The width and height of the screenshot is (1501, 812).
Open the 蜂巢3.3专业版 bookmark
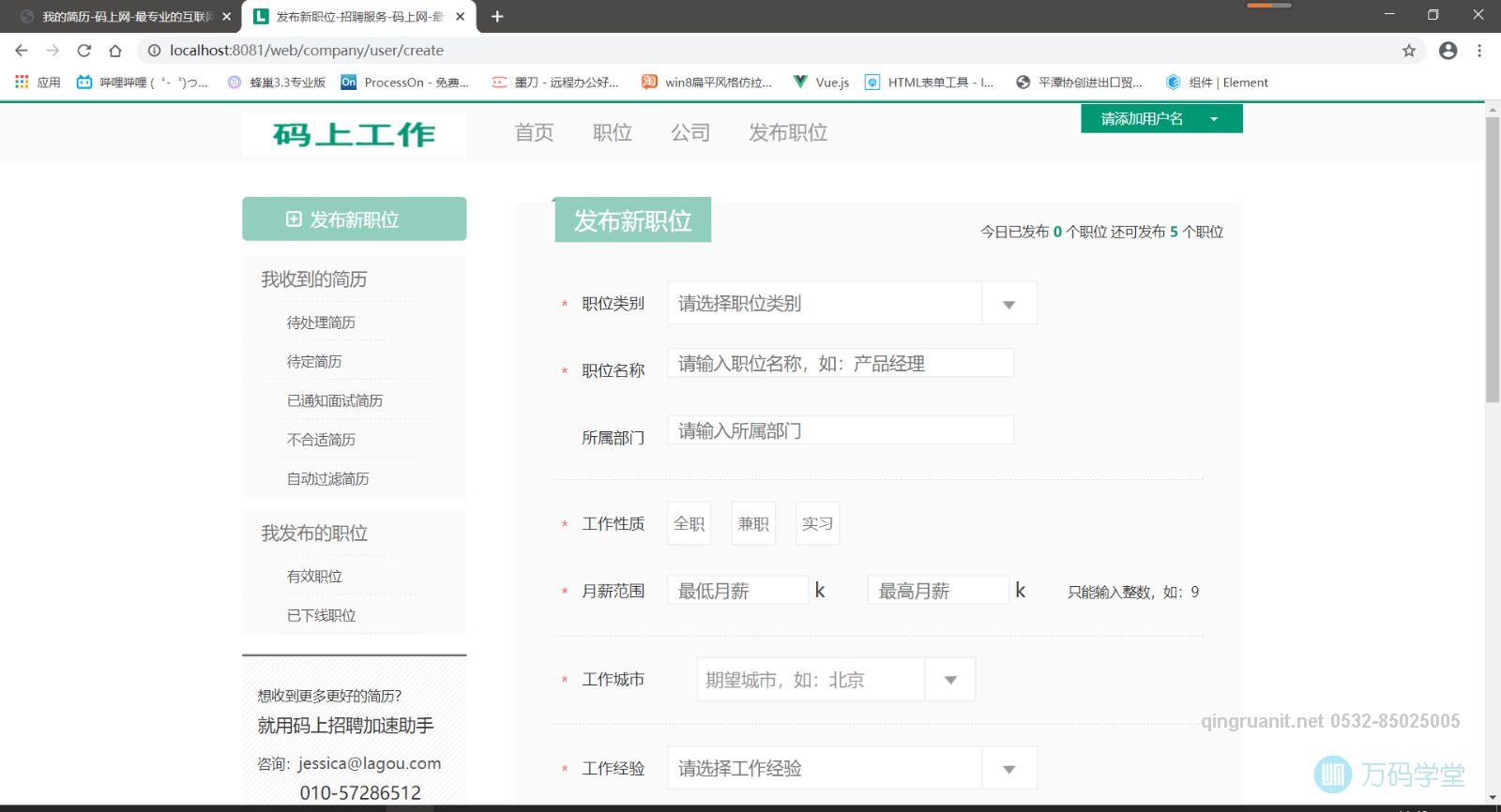pyautogui.click(x=277, y=82)
